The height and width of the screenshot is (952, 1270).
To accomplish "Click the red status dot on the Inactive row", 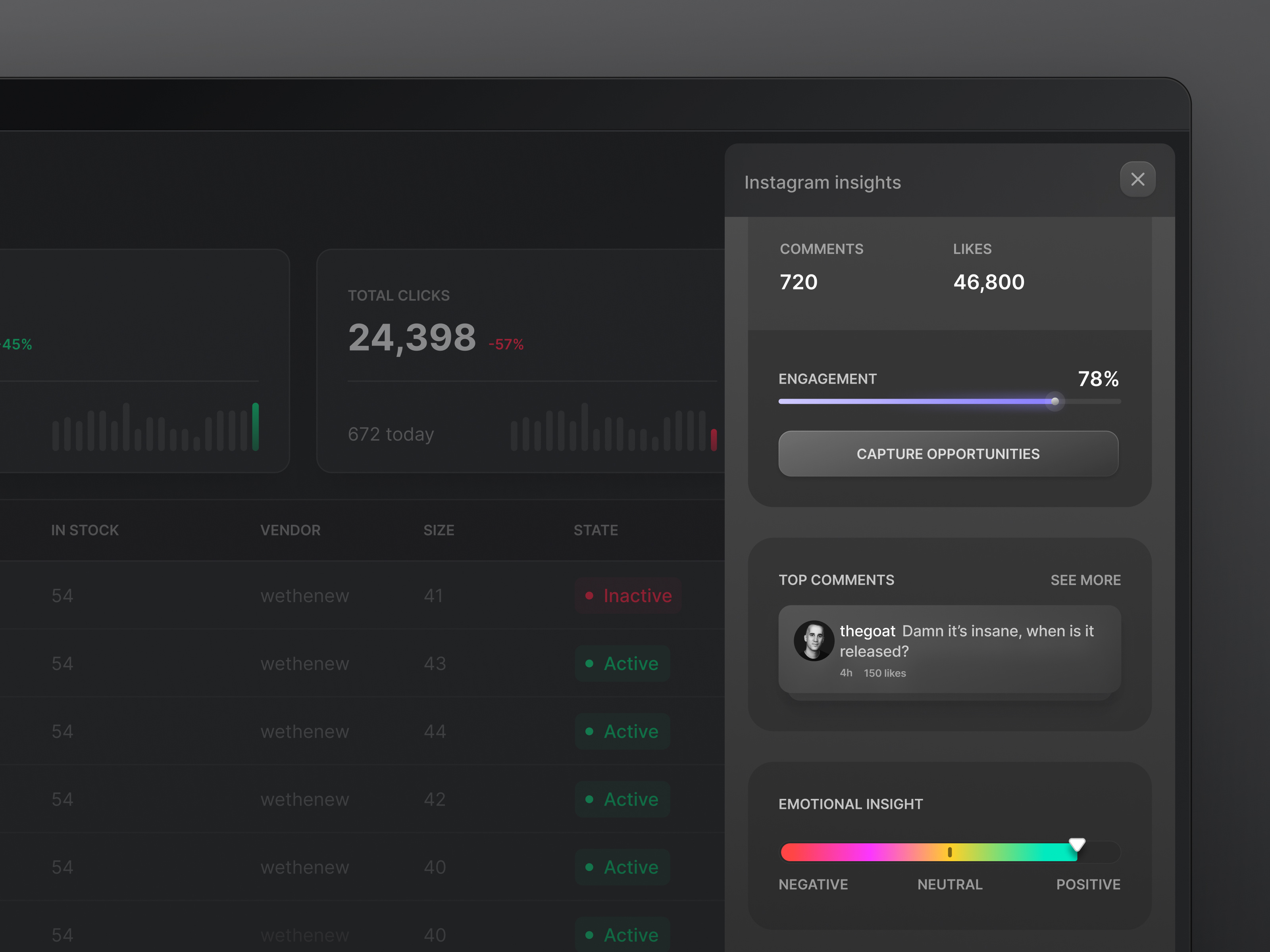I will tap(589, 596).
